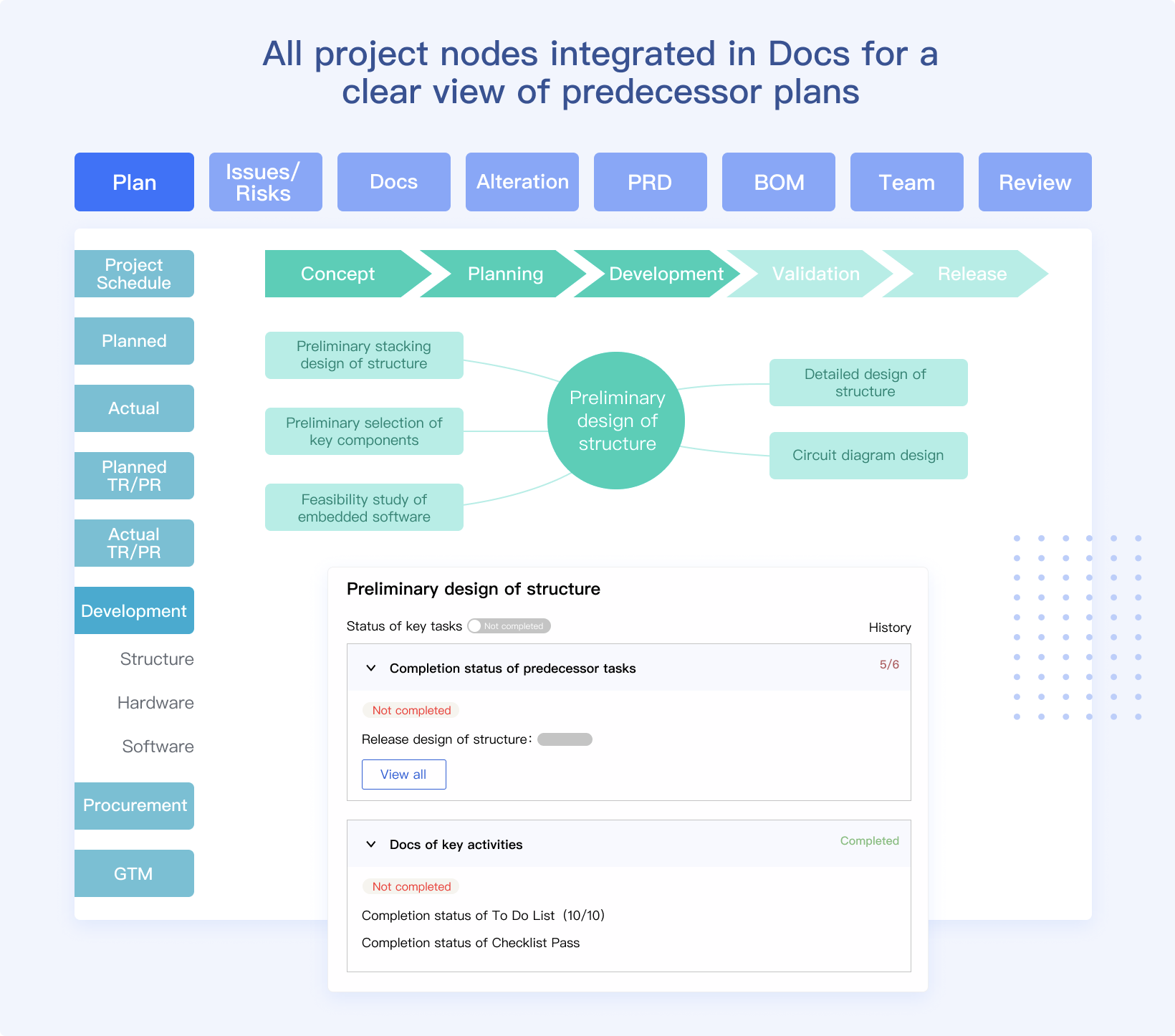Select Software sub-item in sidebar

click(x=158, y=747)
